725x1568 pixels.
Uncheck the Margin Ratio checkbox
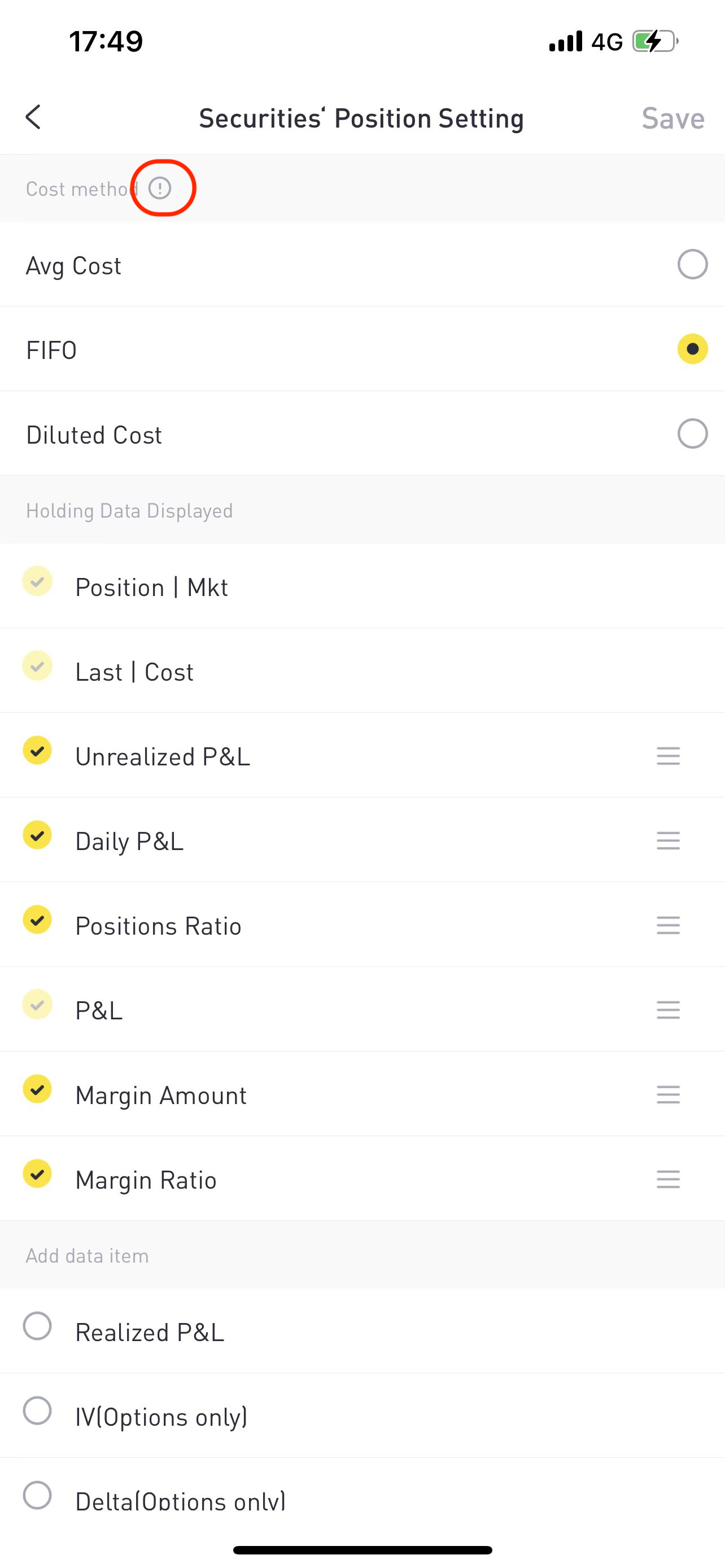pos(37,1173)
